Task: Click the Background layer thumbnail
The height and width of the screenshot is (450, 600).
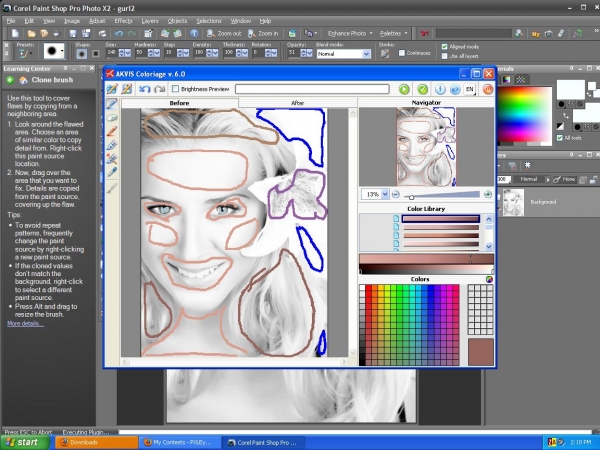Action: pyautogui.click(x=513, y=202)
